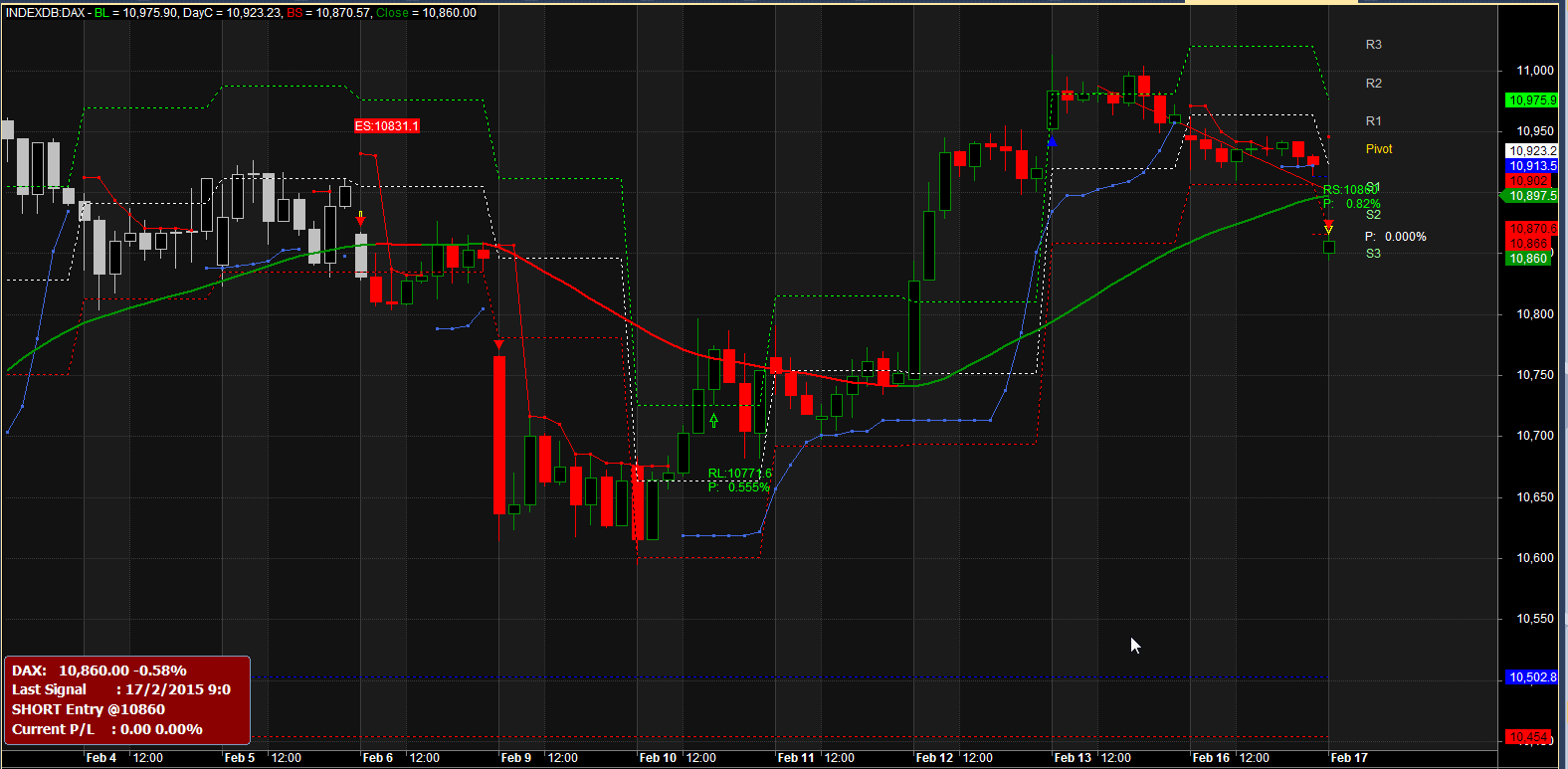The width and height of the screenshot is (1568, 769).
Task: Select the red ES:10831.1 label
Action: coord(387,126)
